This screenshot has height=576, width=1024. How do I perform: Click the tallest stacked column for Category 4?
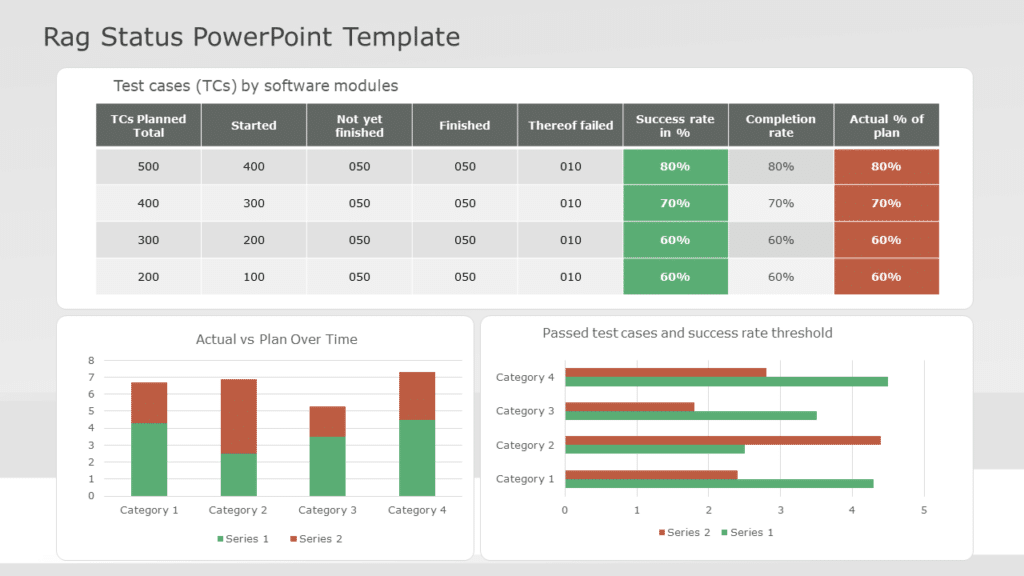417,435
